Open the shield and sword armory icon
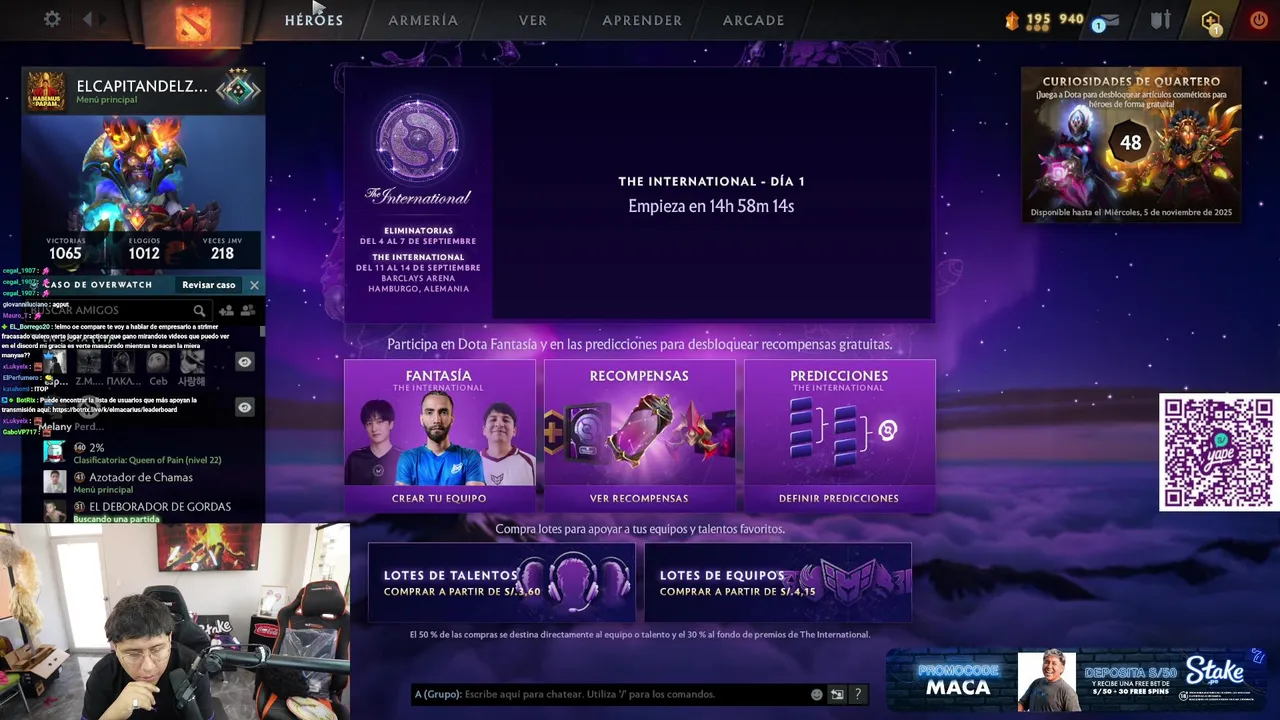 click(1160, 20)
